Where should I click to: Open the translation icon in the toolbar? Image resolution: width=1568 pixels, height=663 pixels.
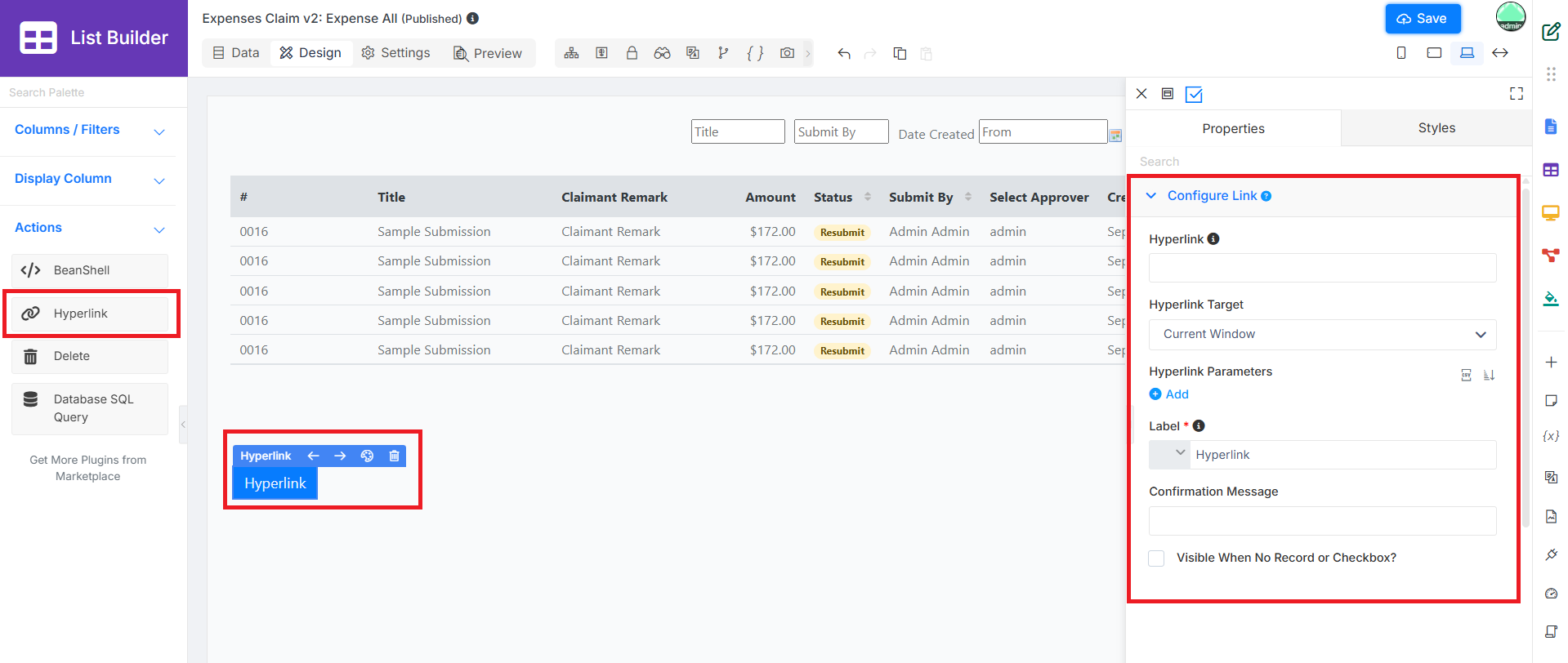693,53
